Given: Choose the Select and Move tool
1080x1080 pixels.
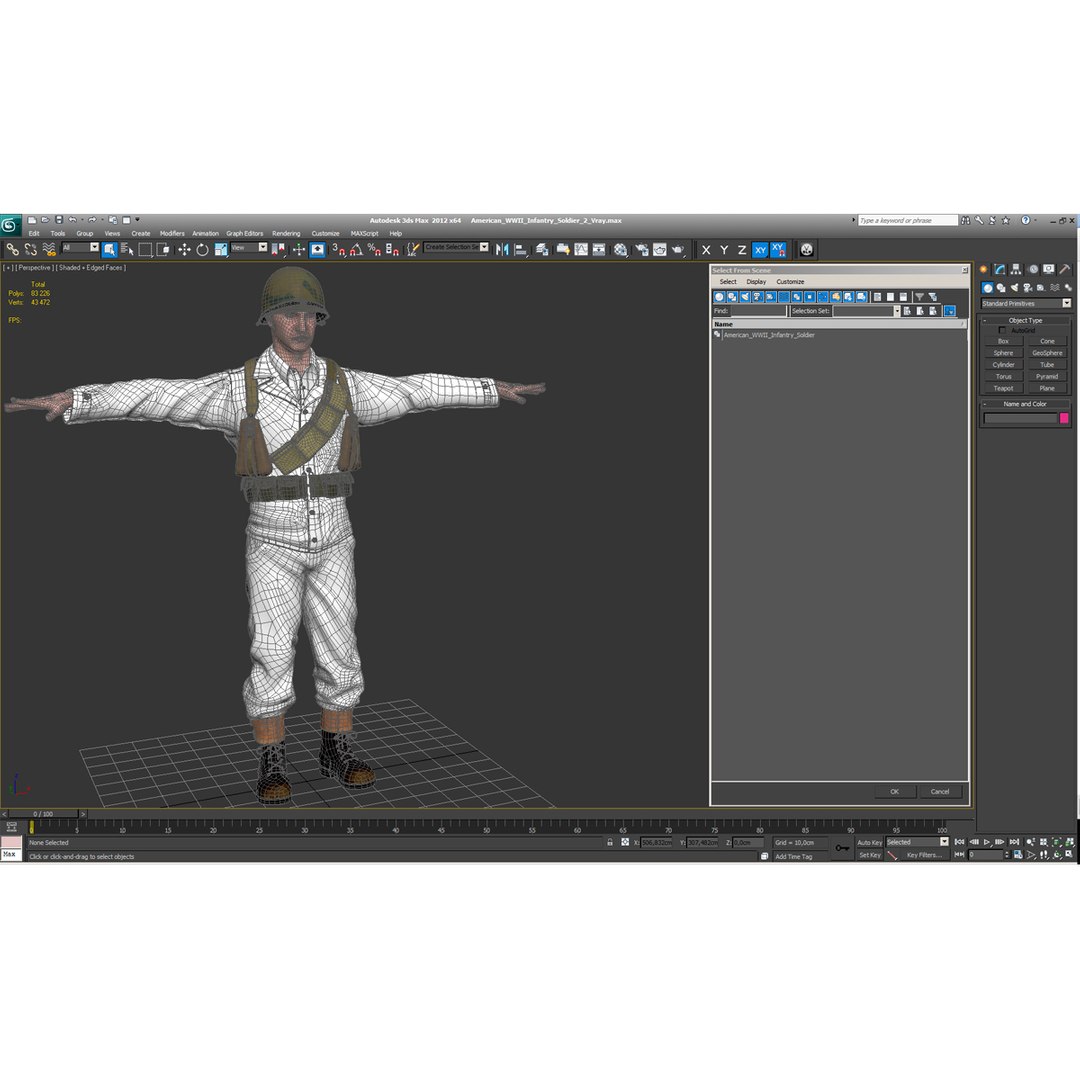Looking at the screenshot, I should tap(184, 249).
